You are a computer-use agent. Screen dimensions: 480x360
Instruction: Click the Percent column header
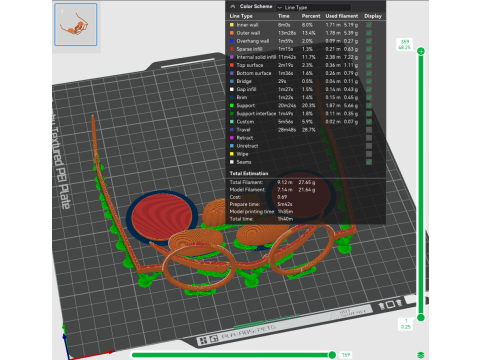click(311, 16)
